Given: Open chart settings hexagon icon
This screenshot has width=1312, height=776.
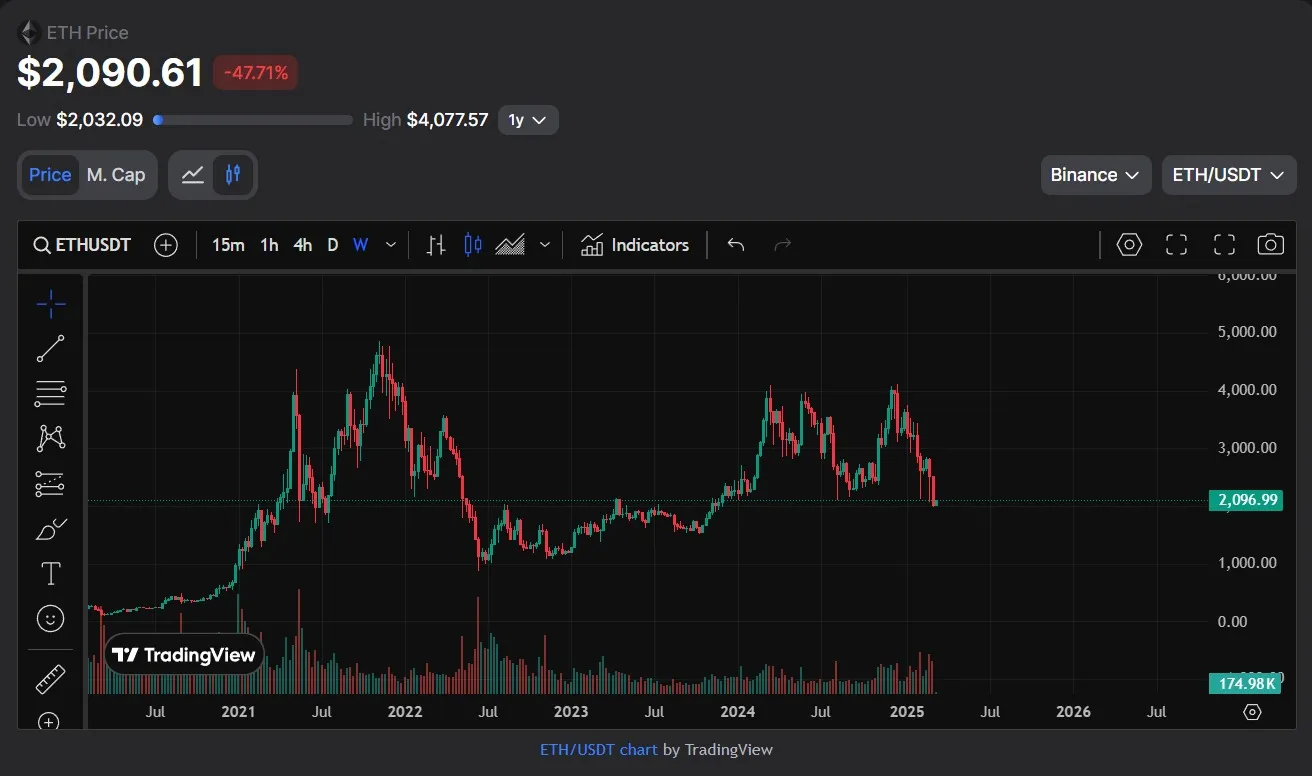Looking at the screenshot, I should [1129, 245].
